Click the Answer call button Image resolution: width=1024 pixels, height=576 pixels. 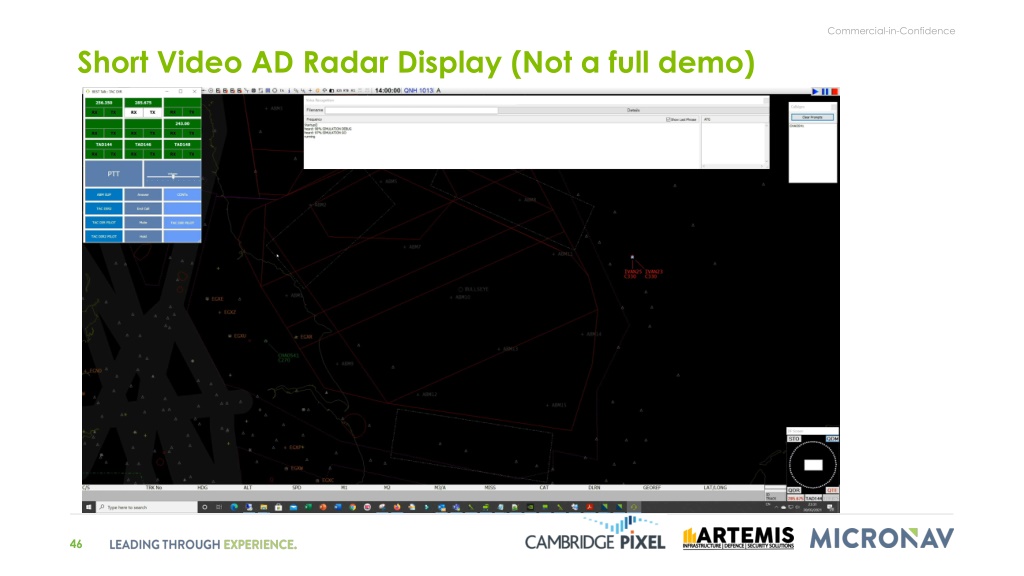tap(143, 195)
